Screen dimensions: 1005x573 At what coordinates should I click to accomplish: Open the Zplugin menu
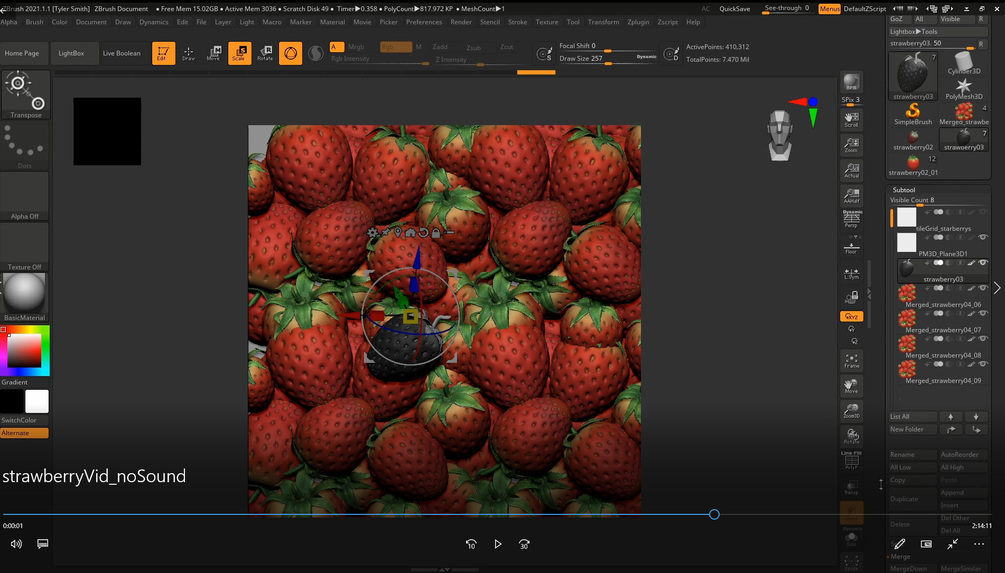pos(638,22)
